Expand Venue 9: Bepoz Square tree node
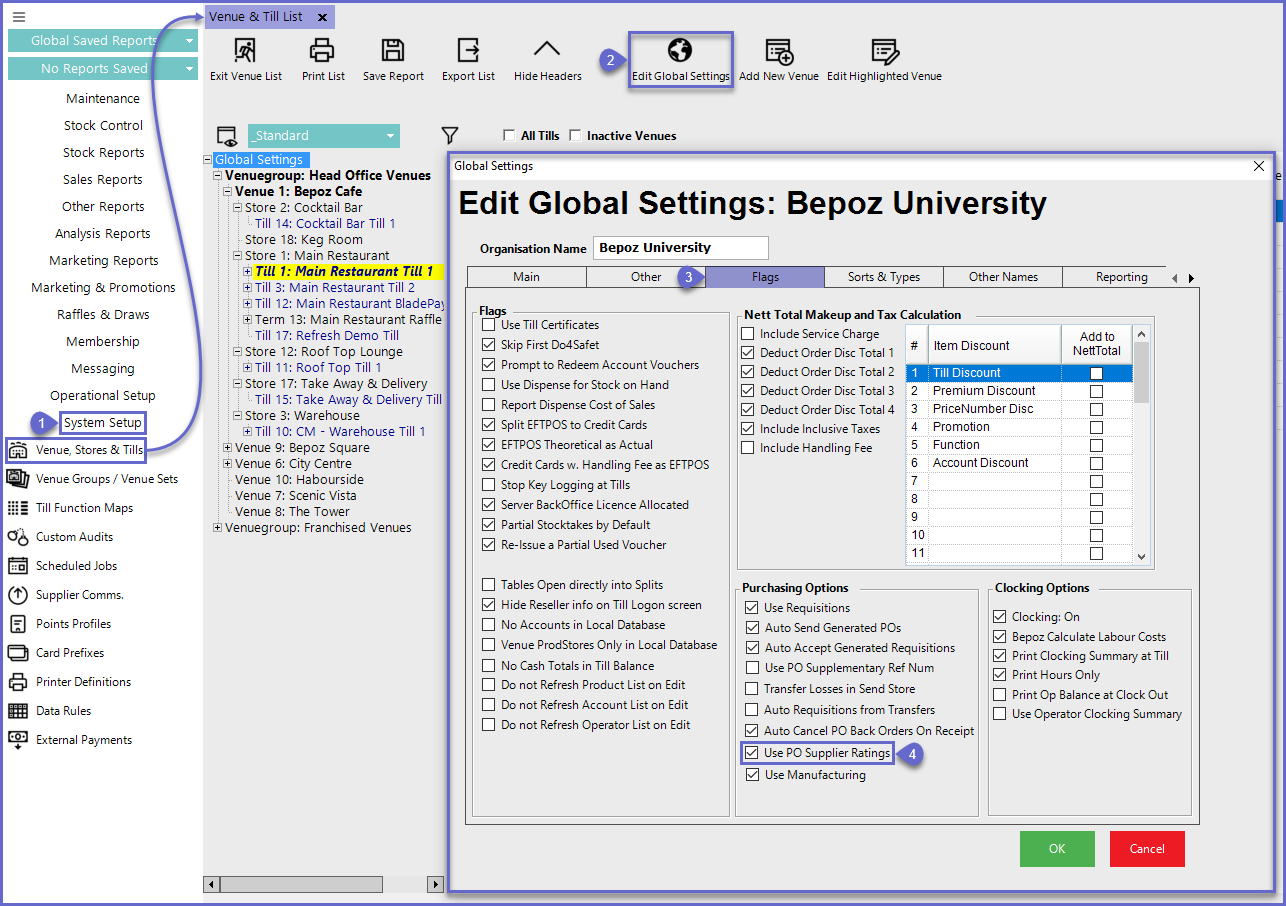 (228, 448)
